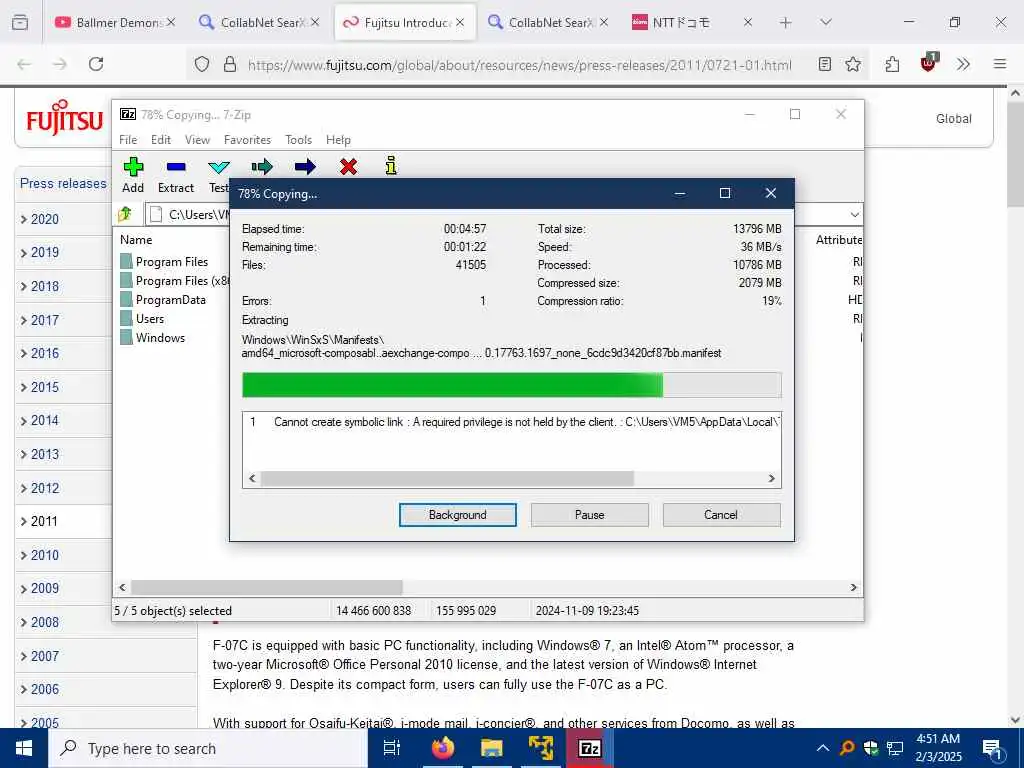Click the error list horizontal scrollbar
The image size is (1024, 768).
pos(447,479)
